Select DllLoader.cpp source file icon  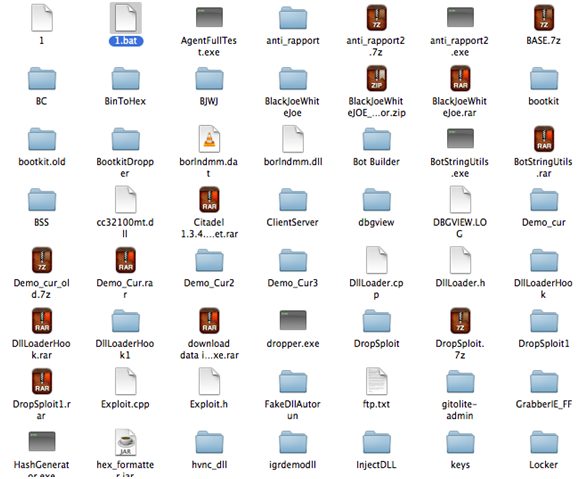(x=377, y=260)
